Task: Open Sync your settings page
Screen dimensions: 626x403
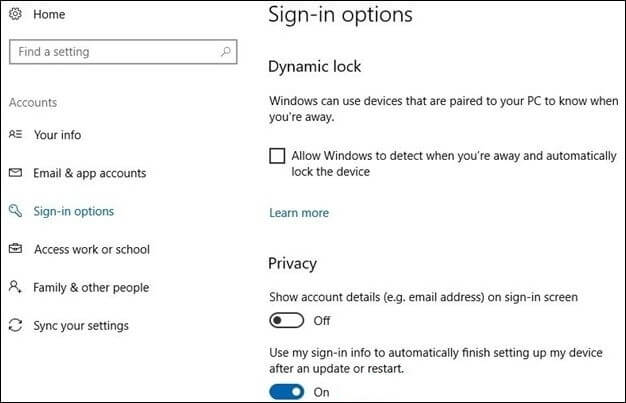Action: 81,325
